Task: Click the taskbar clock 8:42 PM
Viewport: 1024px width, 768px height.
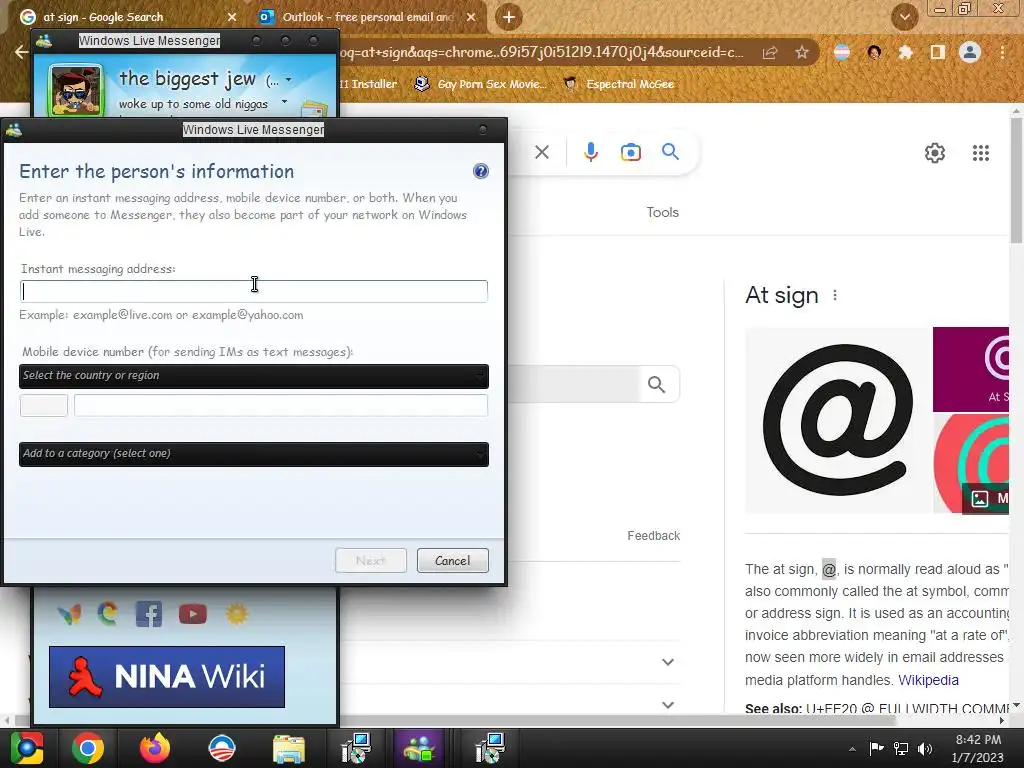Action: tap(978, 740)
